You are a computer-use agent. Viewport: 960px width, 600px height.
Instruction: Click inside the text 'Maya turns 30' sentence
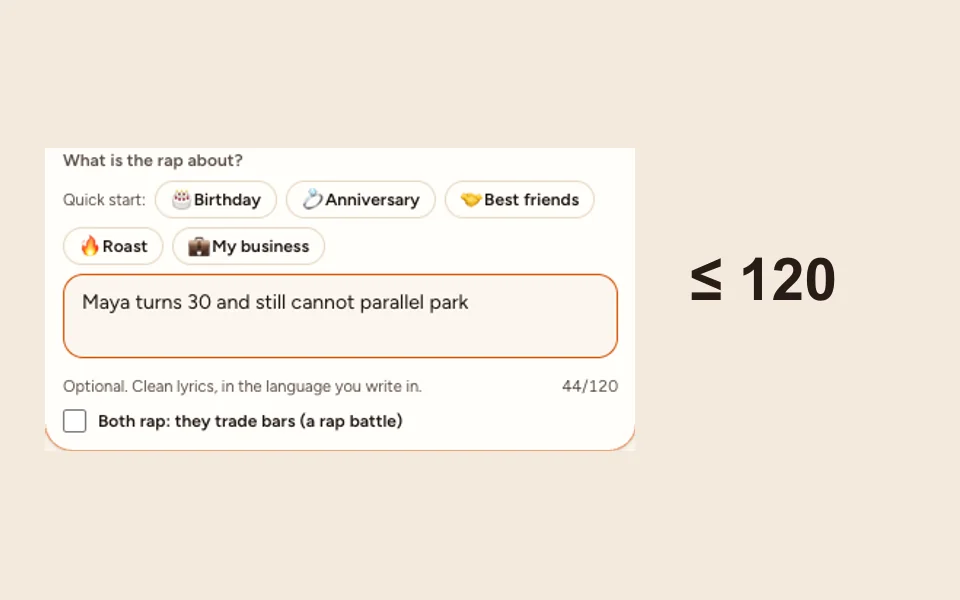click(x=275, y=302)
